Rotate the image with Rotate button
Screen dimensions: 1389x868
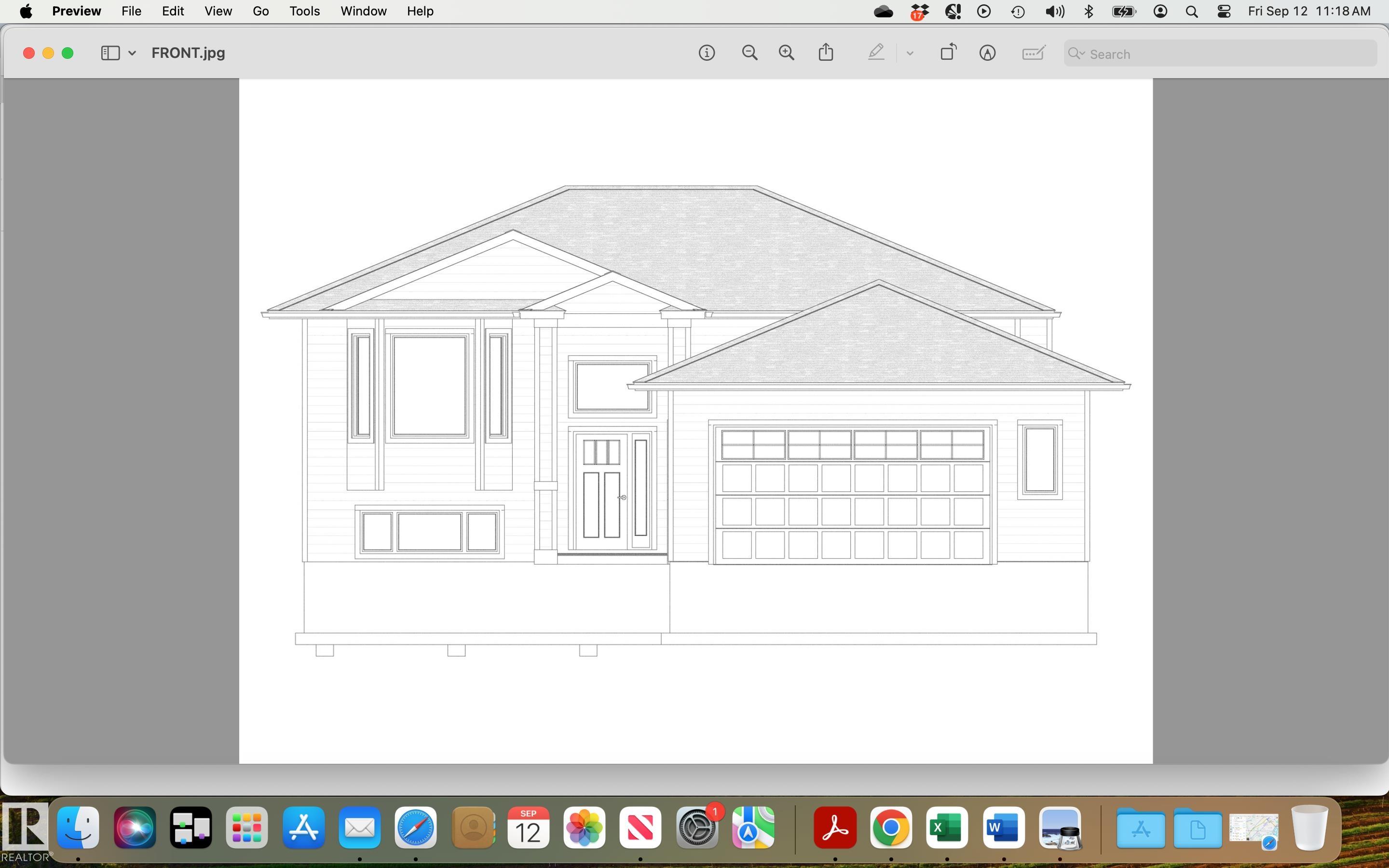948,53
